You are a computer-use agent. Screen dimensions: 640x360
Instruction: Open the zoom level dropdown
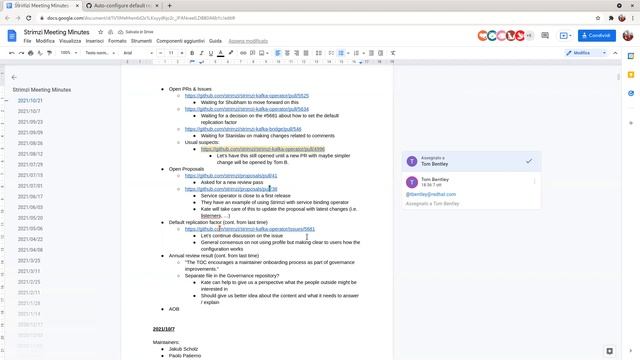(68, 53)
